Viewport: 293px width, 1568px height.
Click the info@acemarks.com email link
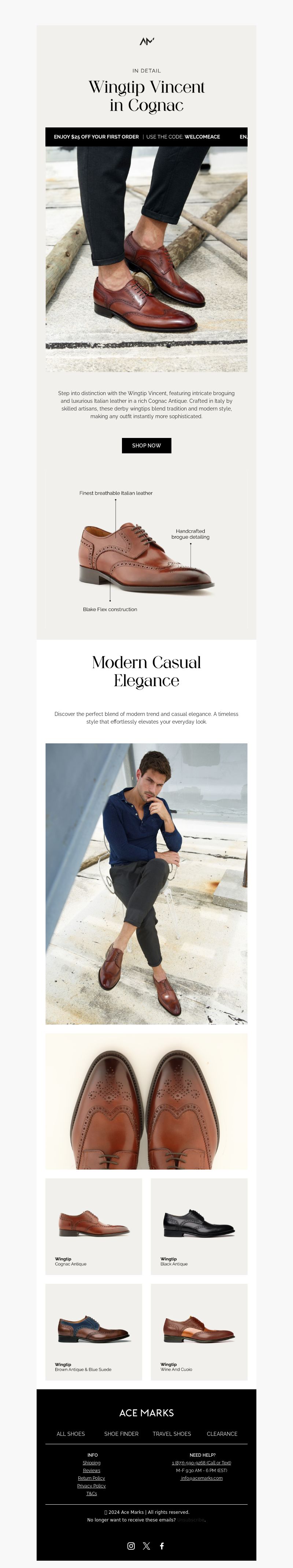pos(202,1478)
